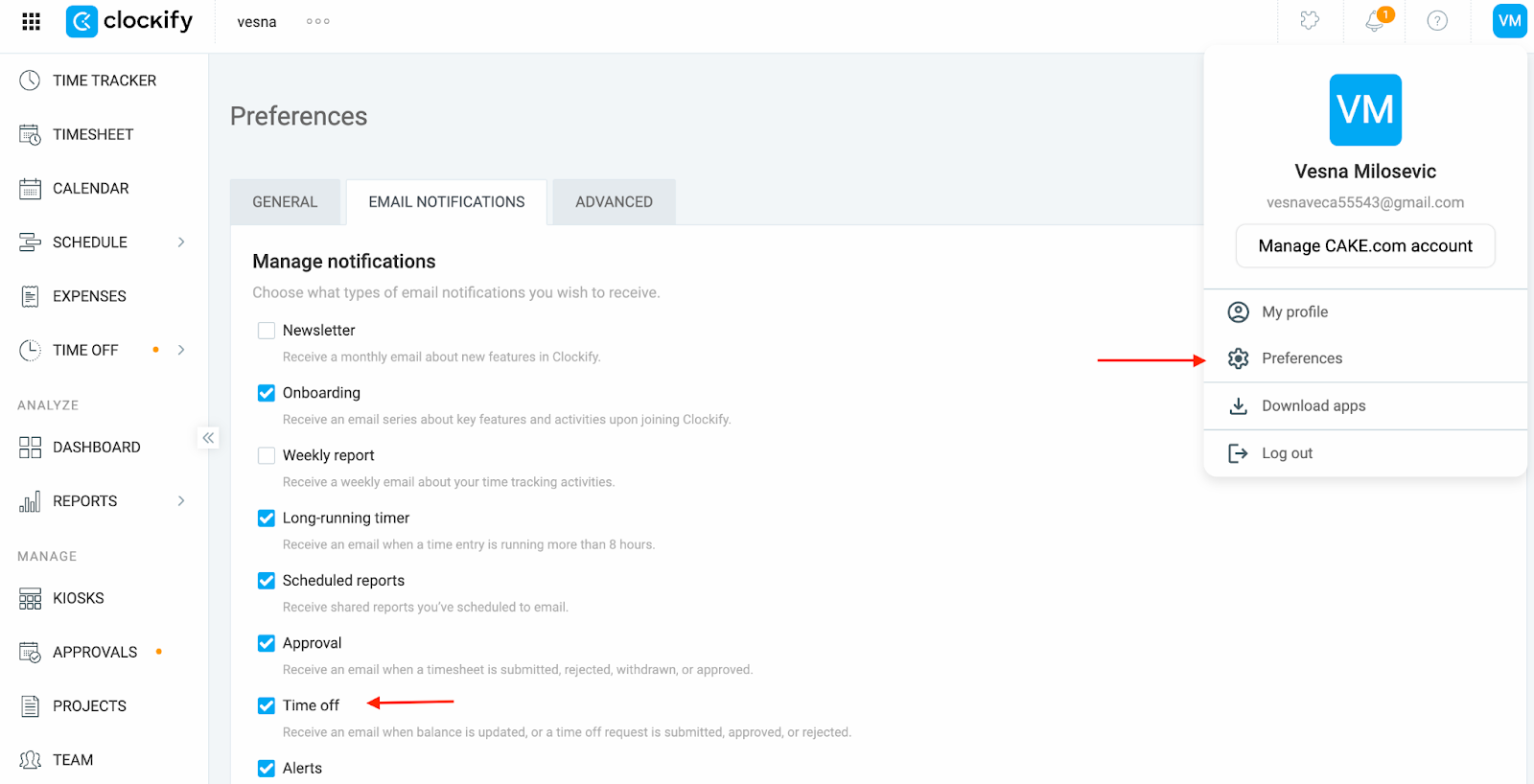Click the large VM profile picture

tap(1365, 110)
